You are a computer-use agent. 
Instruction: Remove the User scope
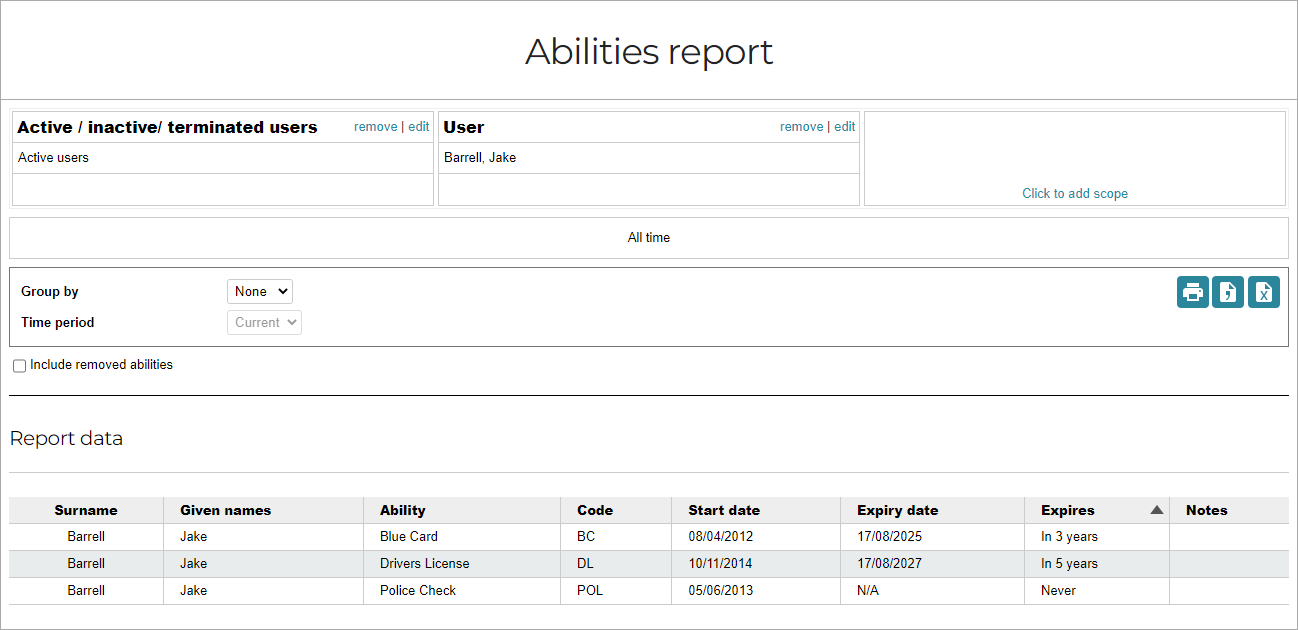click(801, 127)
